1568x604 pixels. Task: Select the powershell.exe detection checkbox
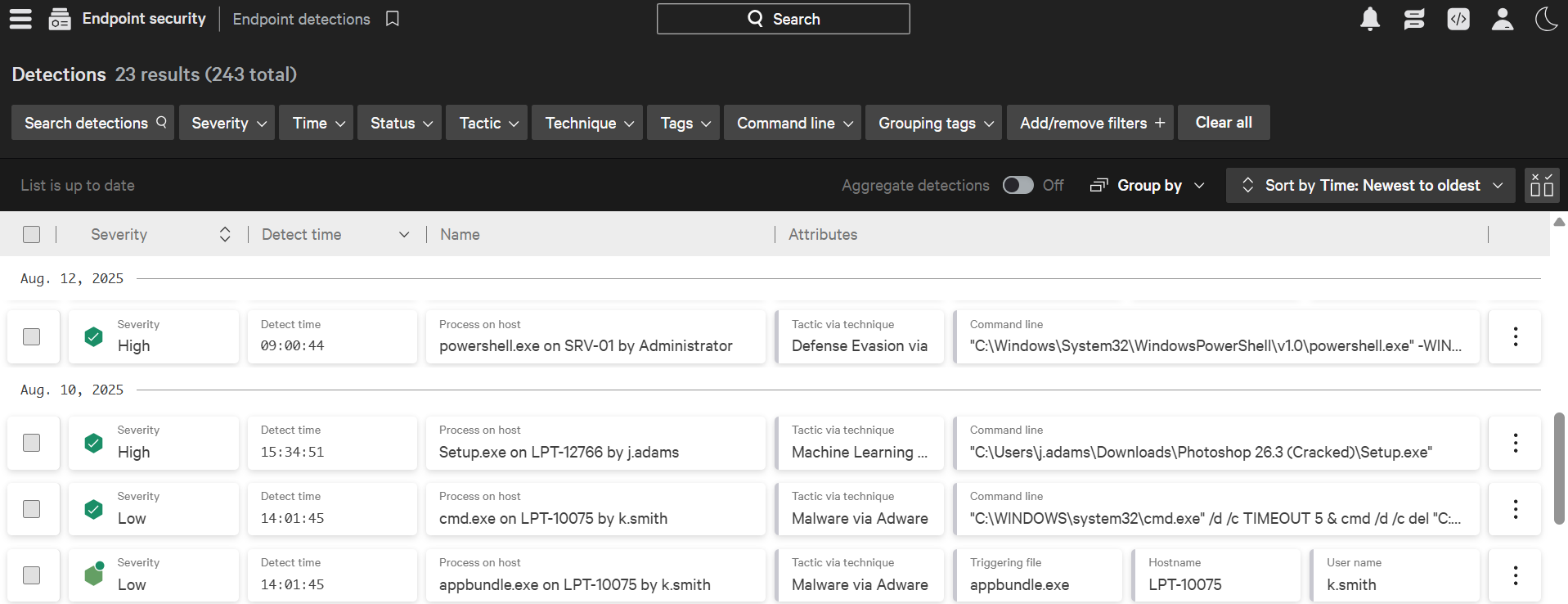pyautogui.click(x=32, y=336)
